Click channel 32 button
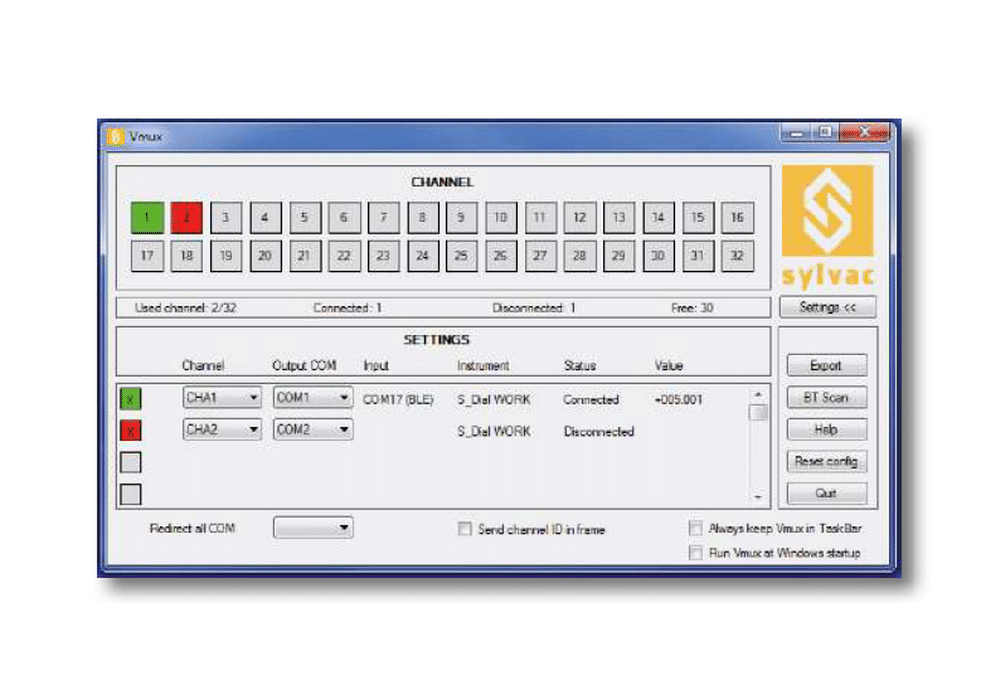The height and width of the screenshot is (700, 1000). point(737,256)
